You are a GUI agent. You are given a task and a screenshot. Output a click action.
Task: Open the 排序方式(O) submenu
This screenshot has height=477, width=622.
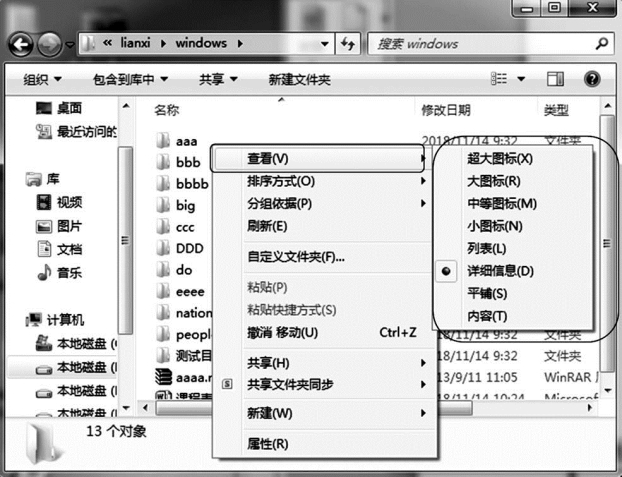[x=324, y=181]
